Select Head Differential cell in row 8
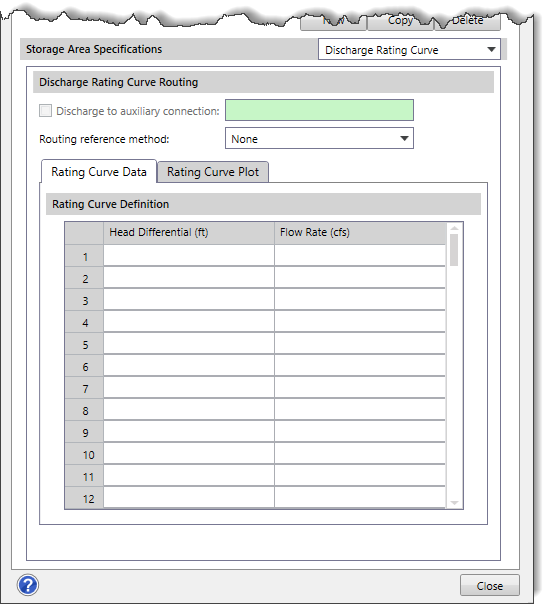The image size is (549, 604). click(x=189, y=409)
